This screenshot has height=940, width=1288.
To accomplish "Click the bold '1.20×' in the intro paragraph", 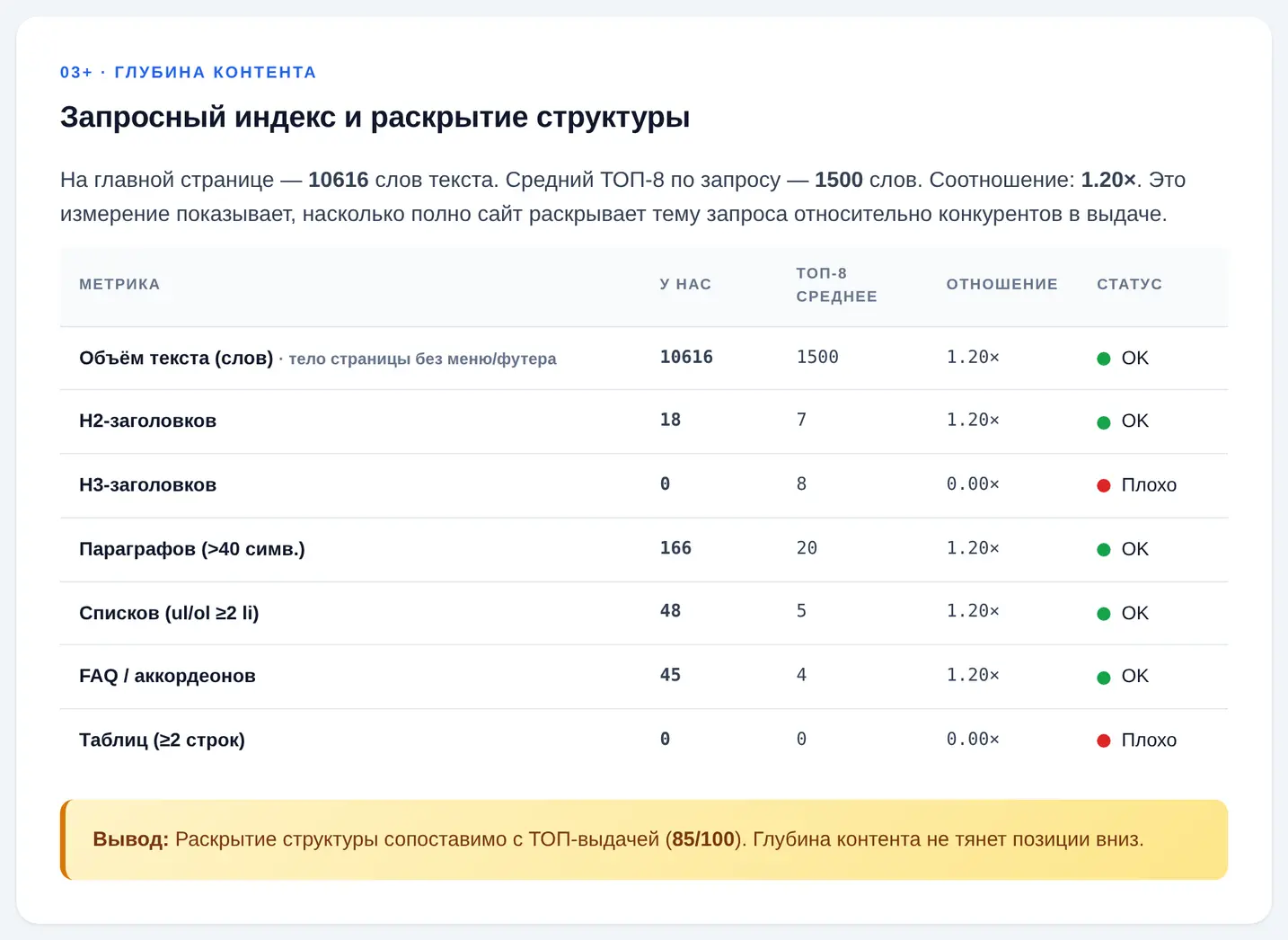I will [x=1108, y=180].
